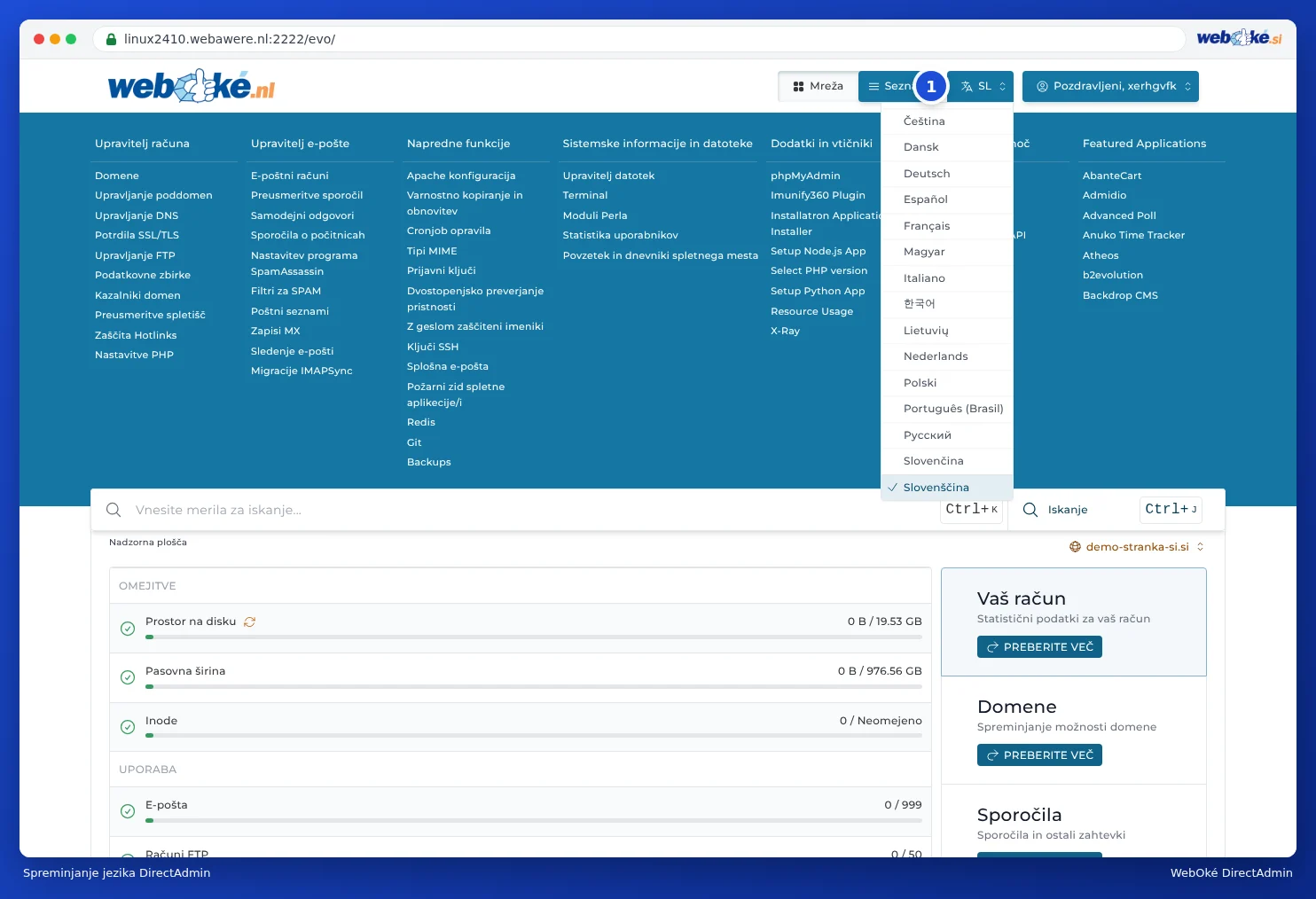Open E-poštni računi link
Viewport: 1316px width, 899px height.
(x=289, y=176)
